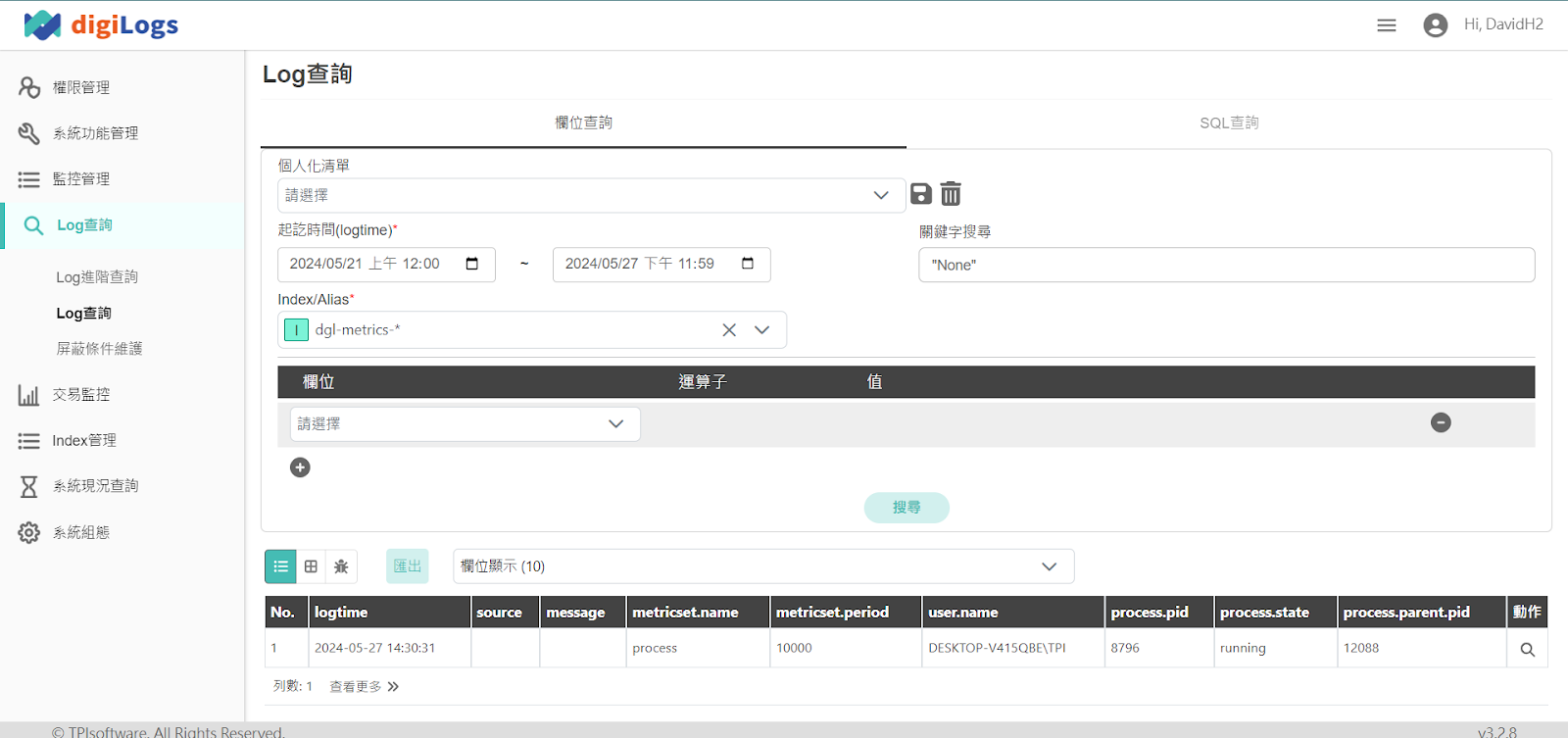Switch to list view of results

click(280, 566)
